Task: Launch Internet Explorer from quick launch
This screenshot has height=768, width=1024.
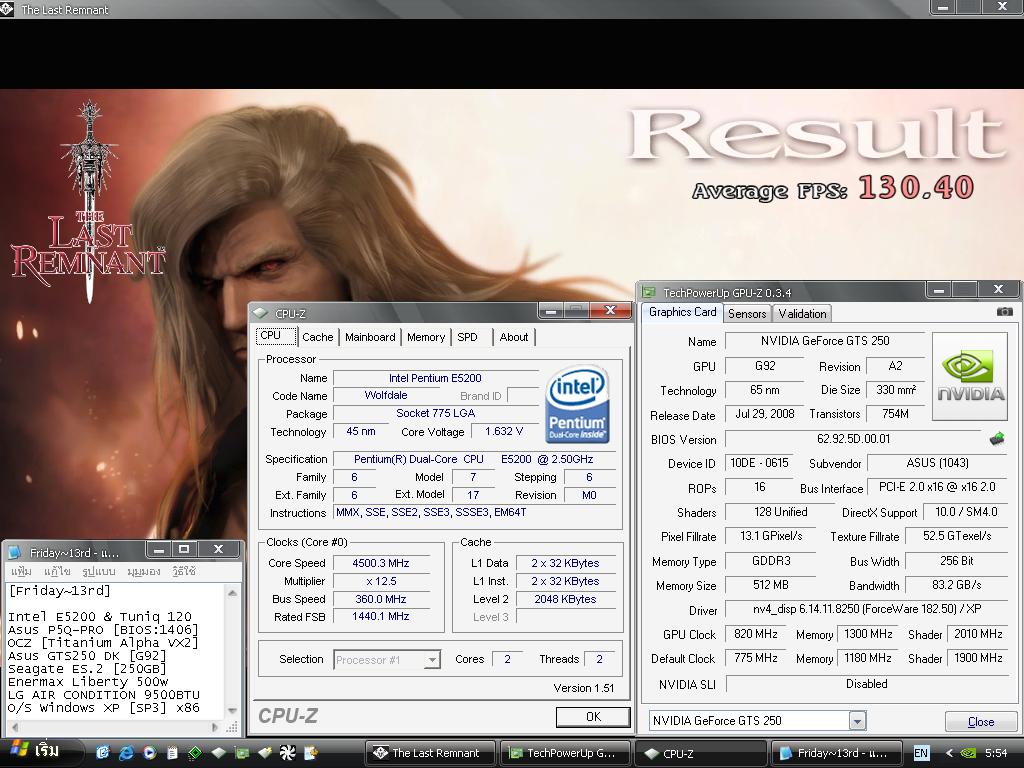Action: point(127,753)
